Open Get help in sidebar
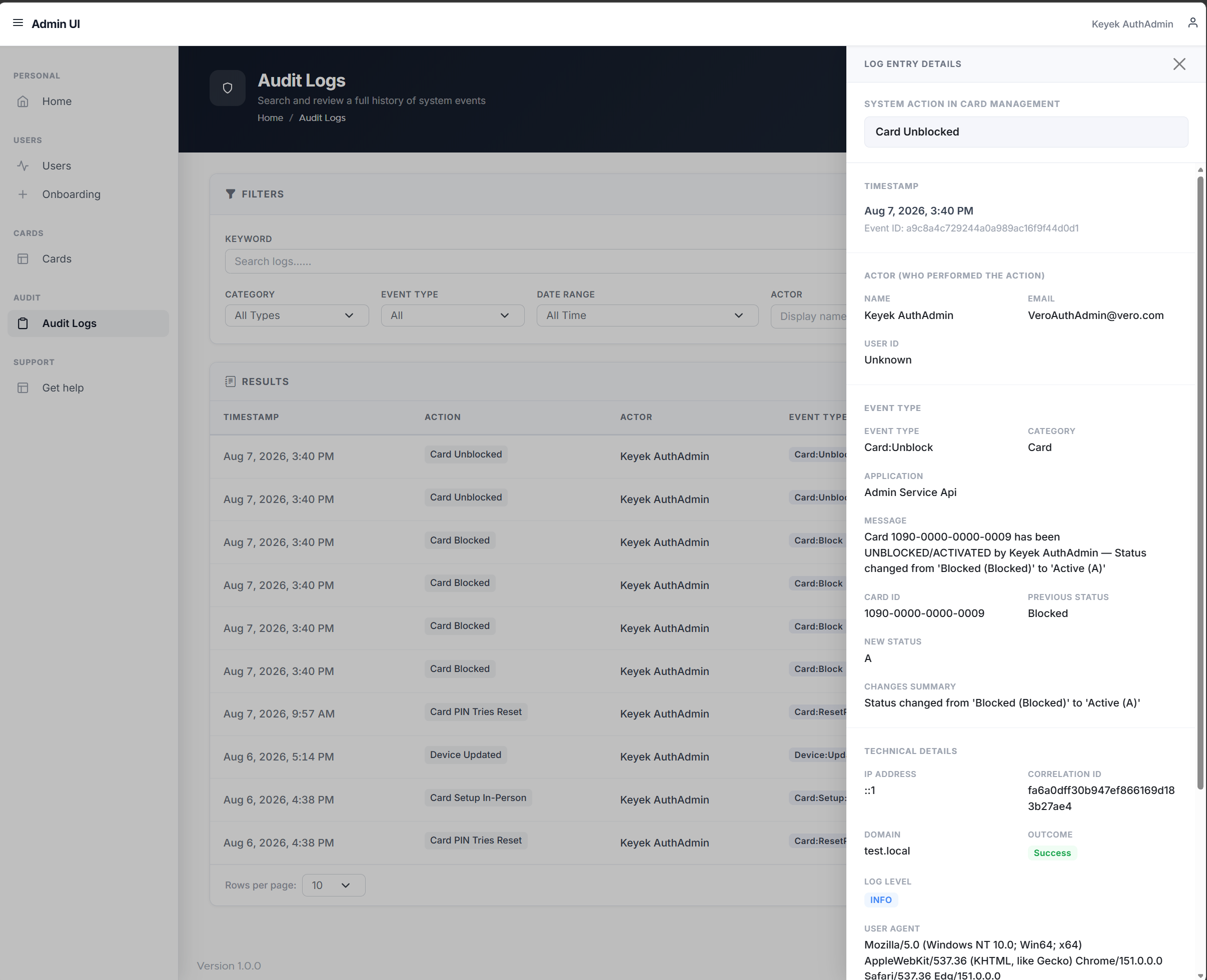 click(88, 388)
